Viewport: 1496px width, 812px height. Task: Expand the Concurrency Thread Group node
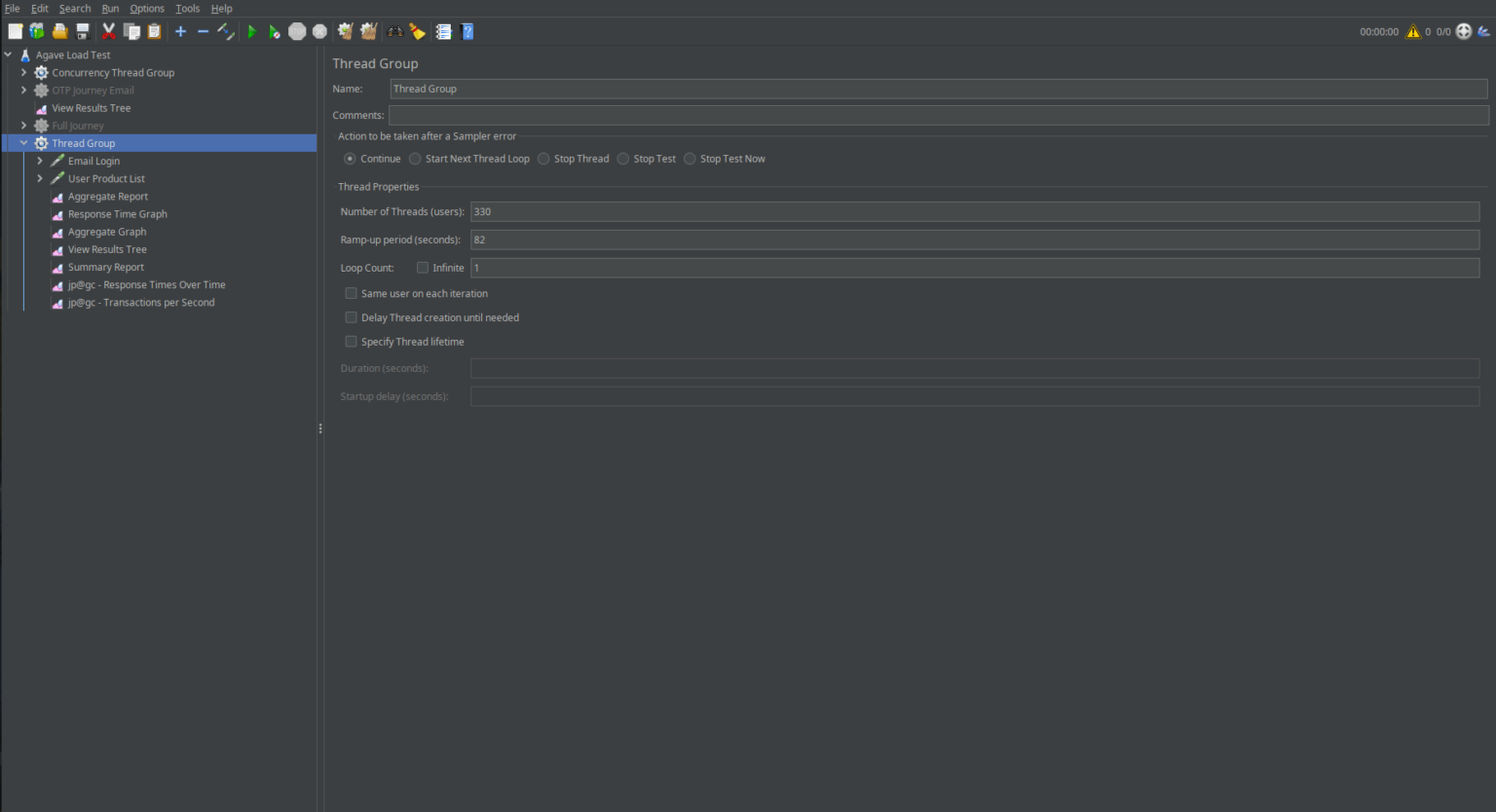tap(23, 72)
